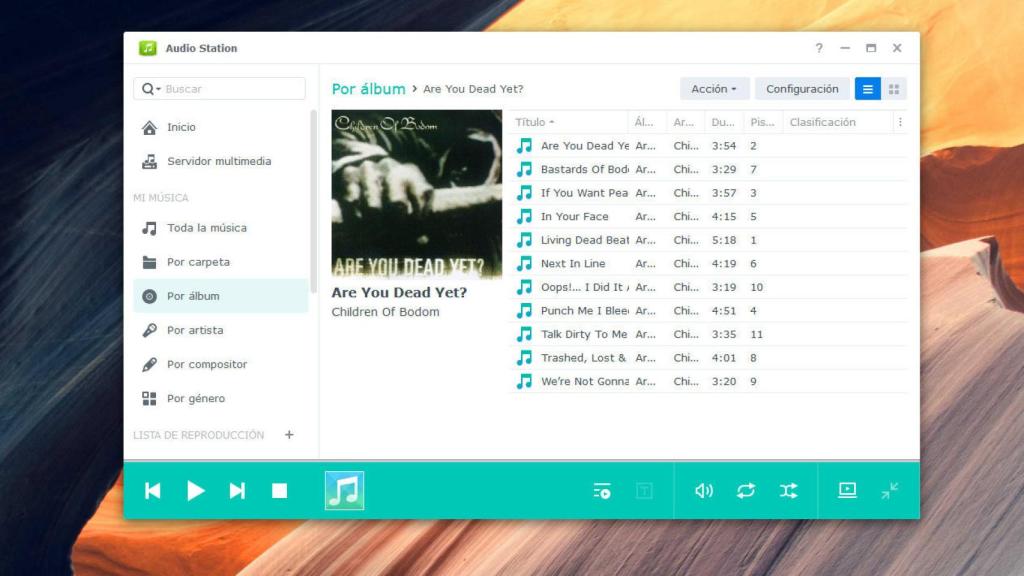Add a new playlist with the plus icon
1024x576 pixels.
point(287,435)
